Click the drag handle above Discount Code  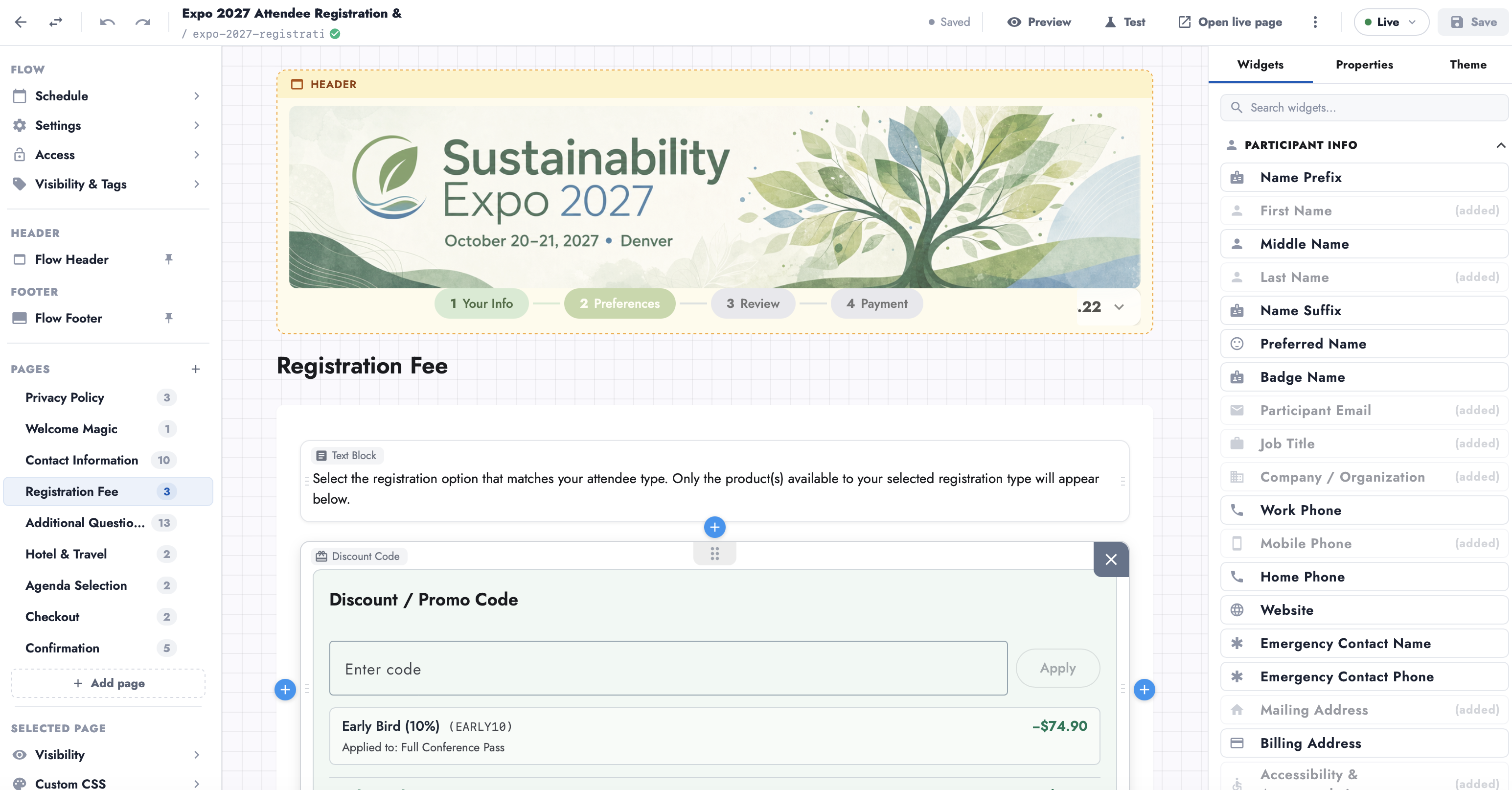click(714, 554)
